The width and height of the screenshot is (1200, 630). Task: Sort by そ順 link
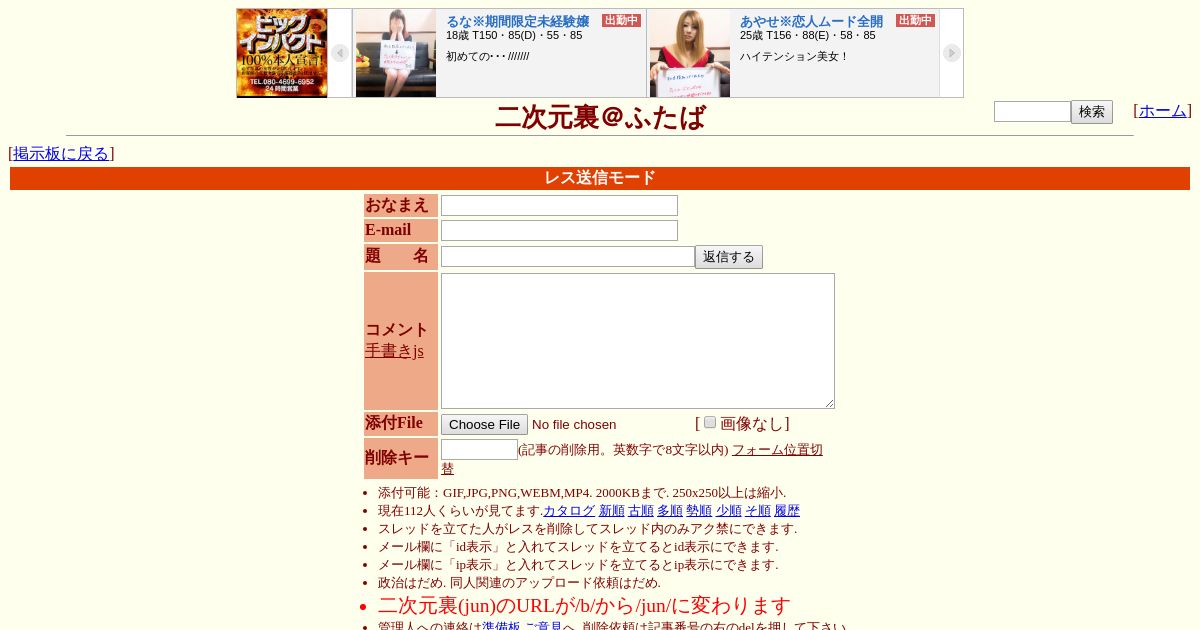click(x=757, y=511)
